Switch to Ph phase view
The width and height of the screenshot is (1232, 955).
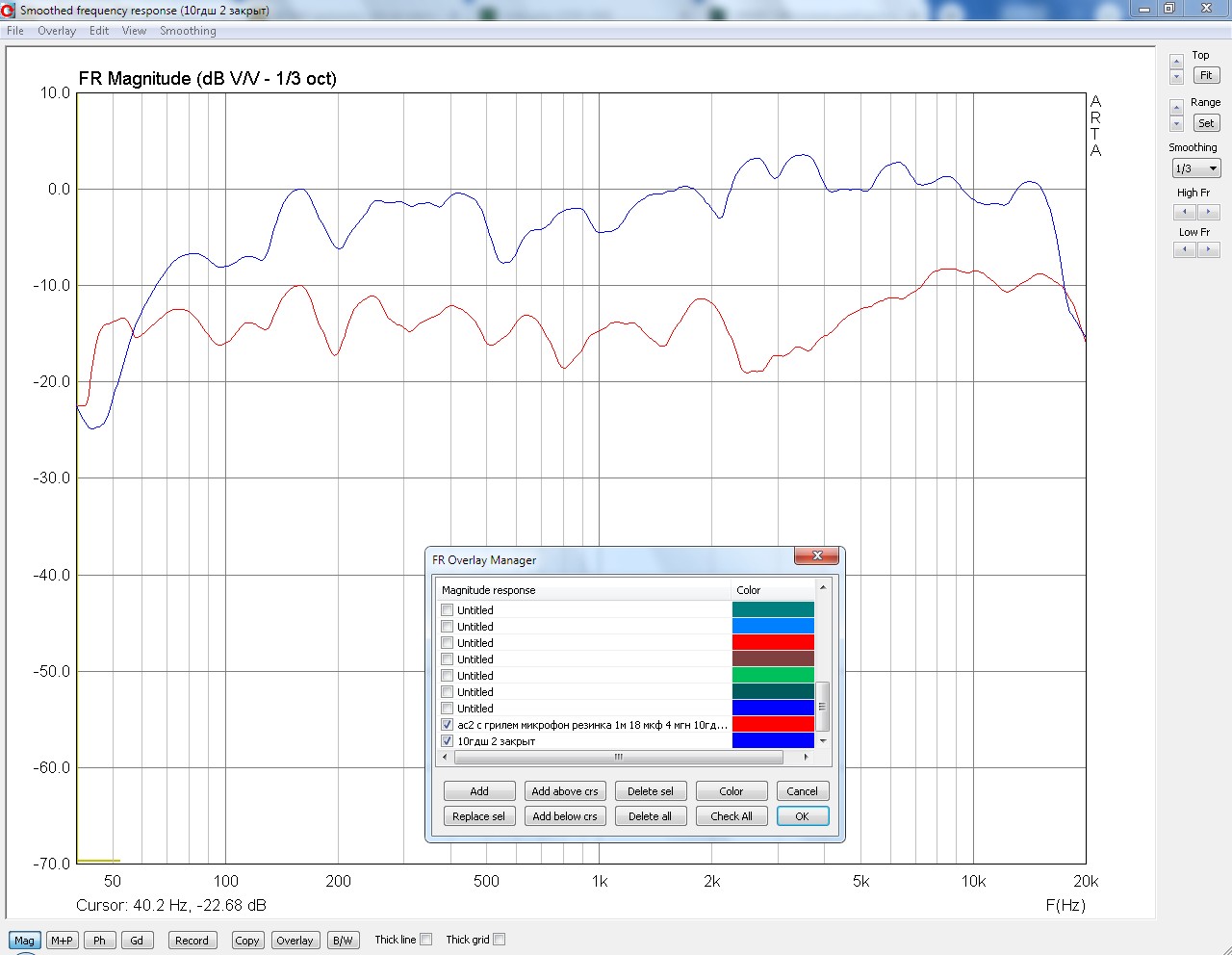99,941
